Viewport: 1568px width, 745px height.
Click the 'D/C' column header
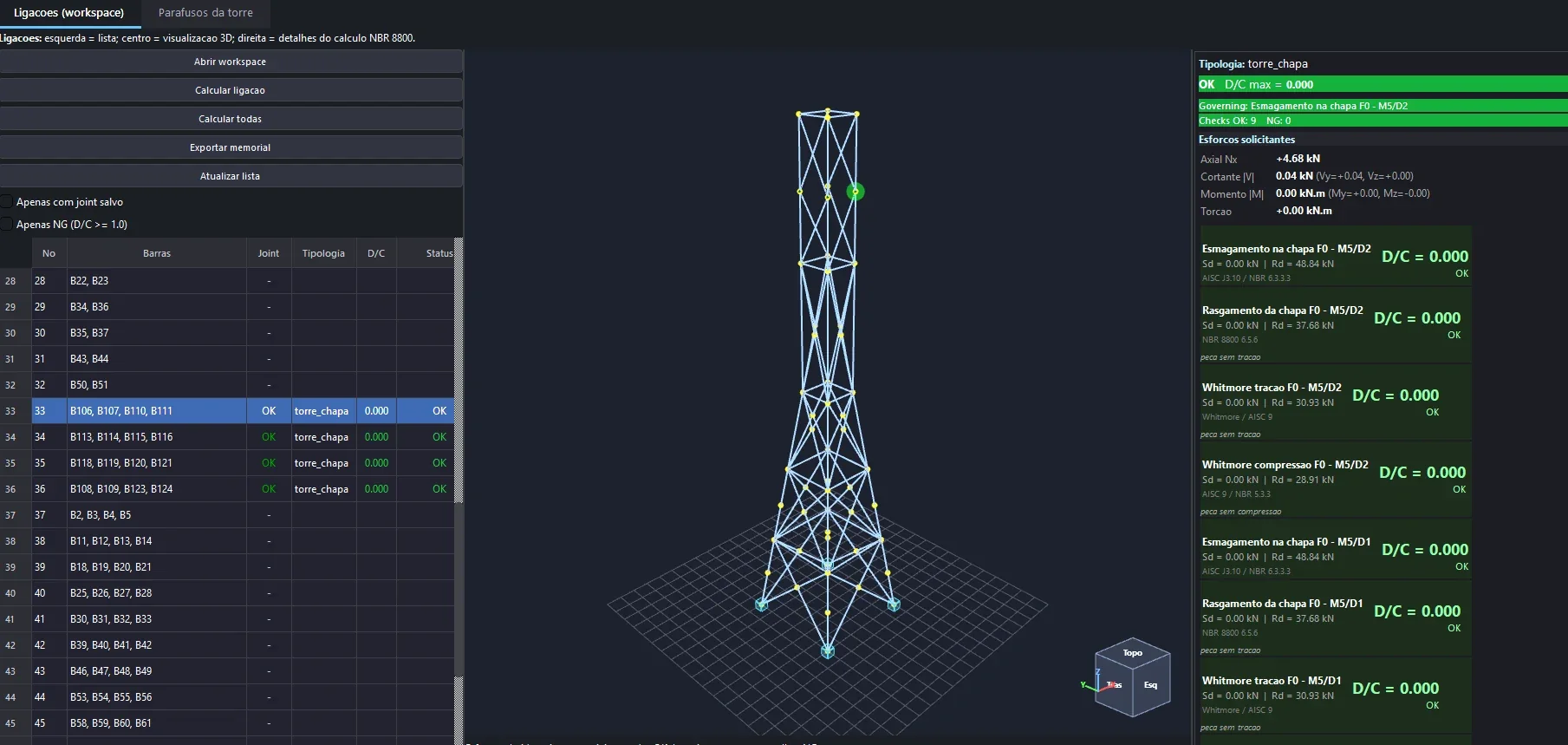[376, 253]
